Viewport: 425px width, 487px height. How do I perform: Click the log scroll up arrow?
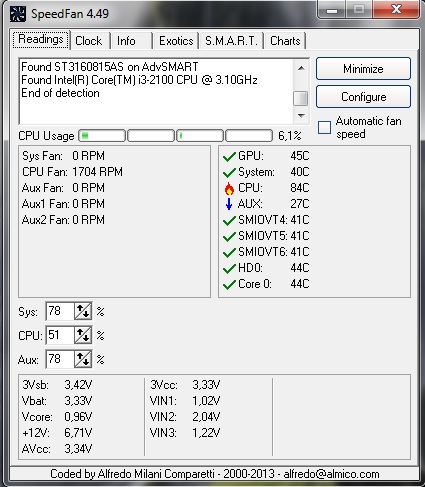[x=301, y=68]
